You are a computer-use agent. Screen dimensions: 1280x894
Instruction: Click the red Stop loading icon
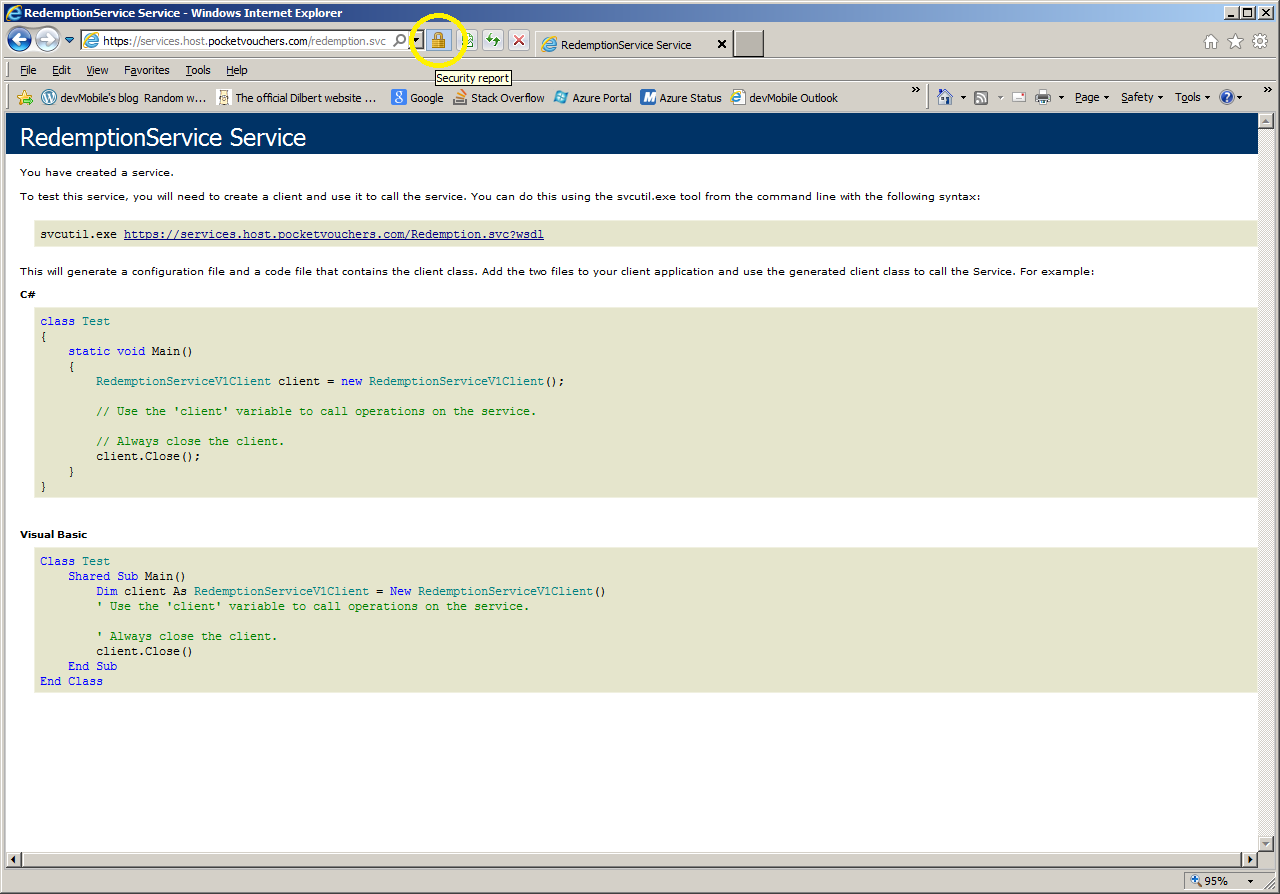[x=519, y=41]
